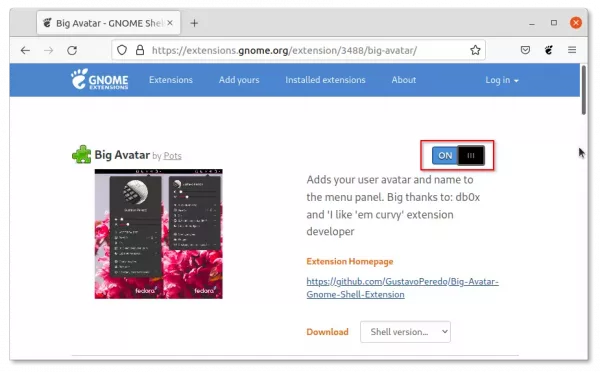The height and width of the screenshot is (372, 600).
Task: Open the Pocket save icon
Action: (x=525, y=50)
